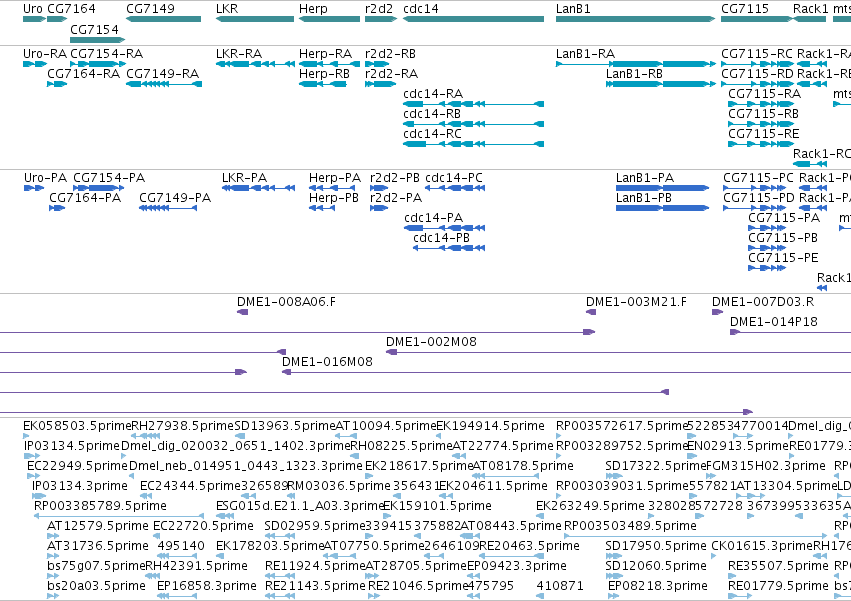
Task: Click the r2d2-PB protein label
Action: (395, 178)
